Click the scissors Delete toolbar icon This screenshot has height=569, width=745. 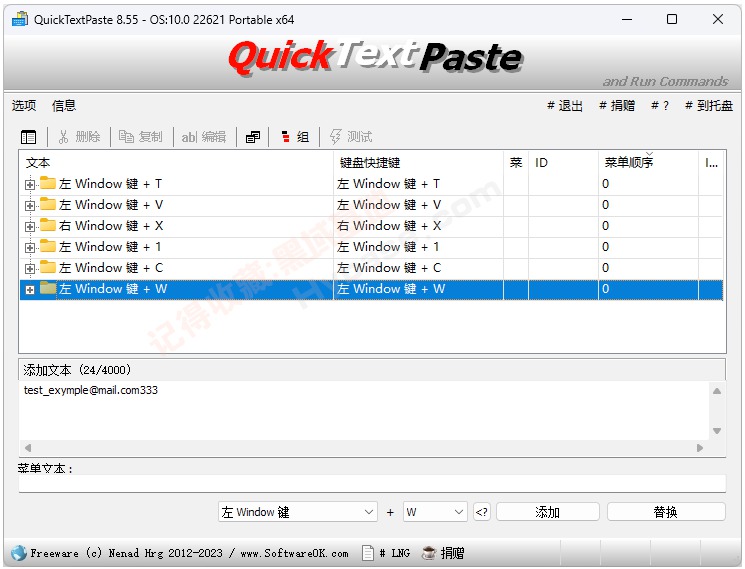point(63,137)
